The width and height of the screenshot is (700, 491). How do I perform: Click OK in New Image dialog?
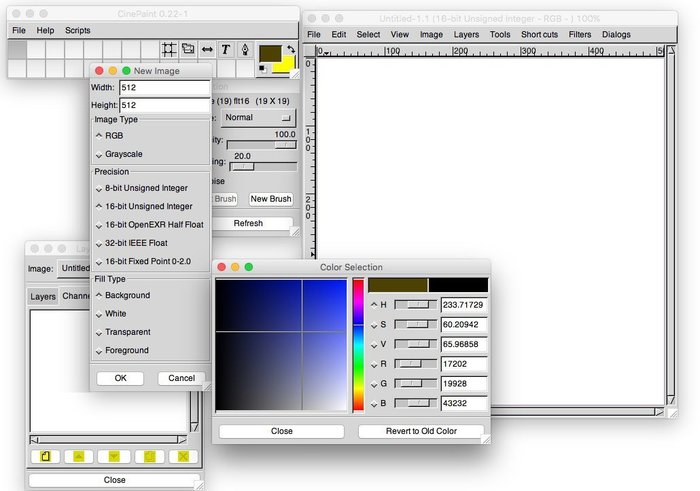(x=120, y=378)
